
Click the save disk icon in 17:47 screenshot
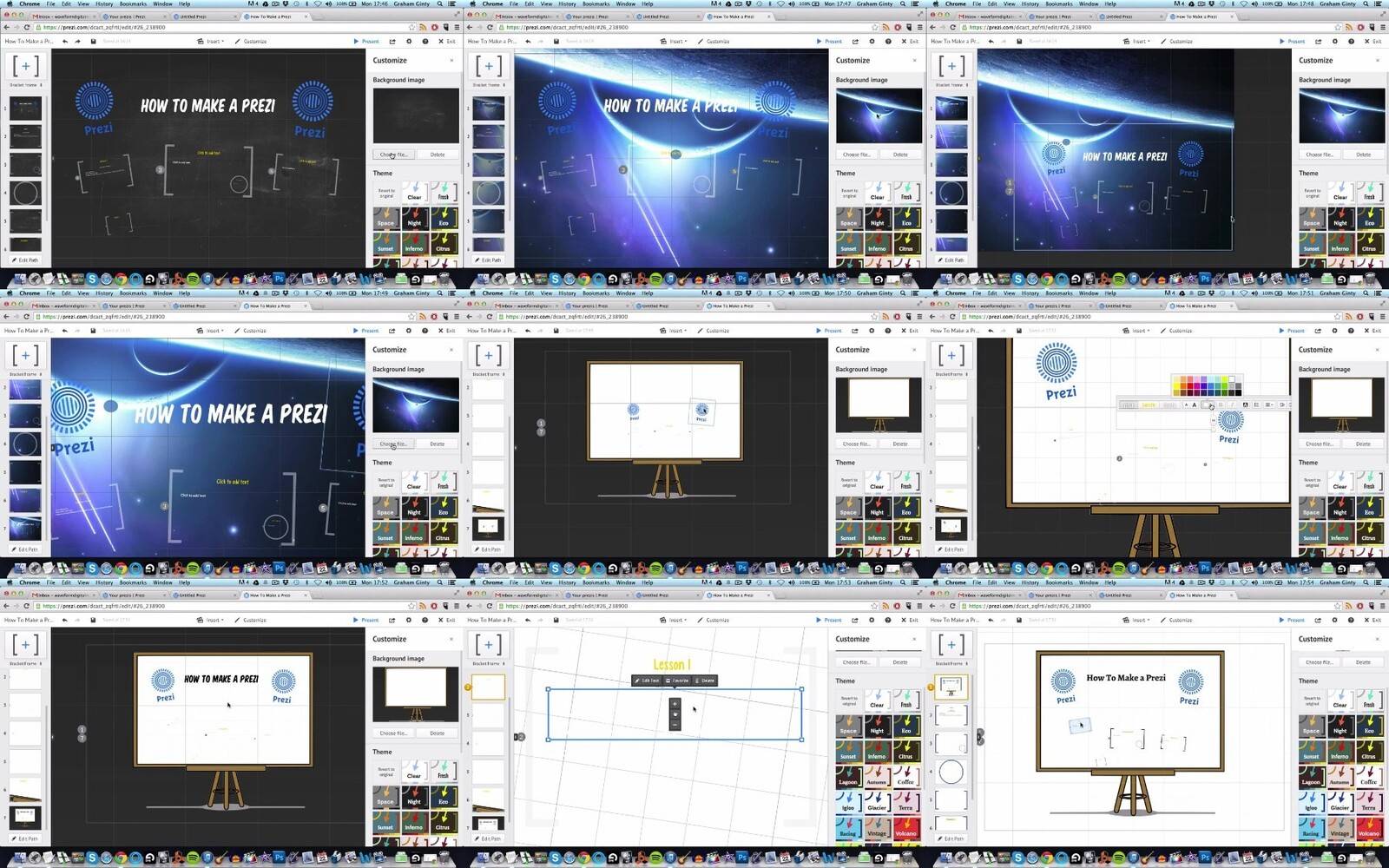[556, 41]
